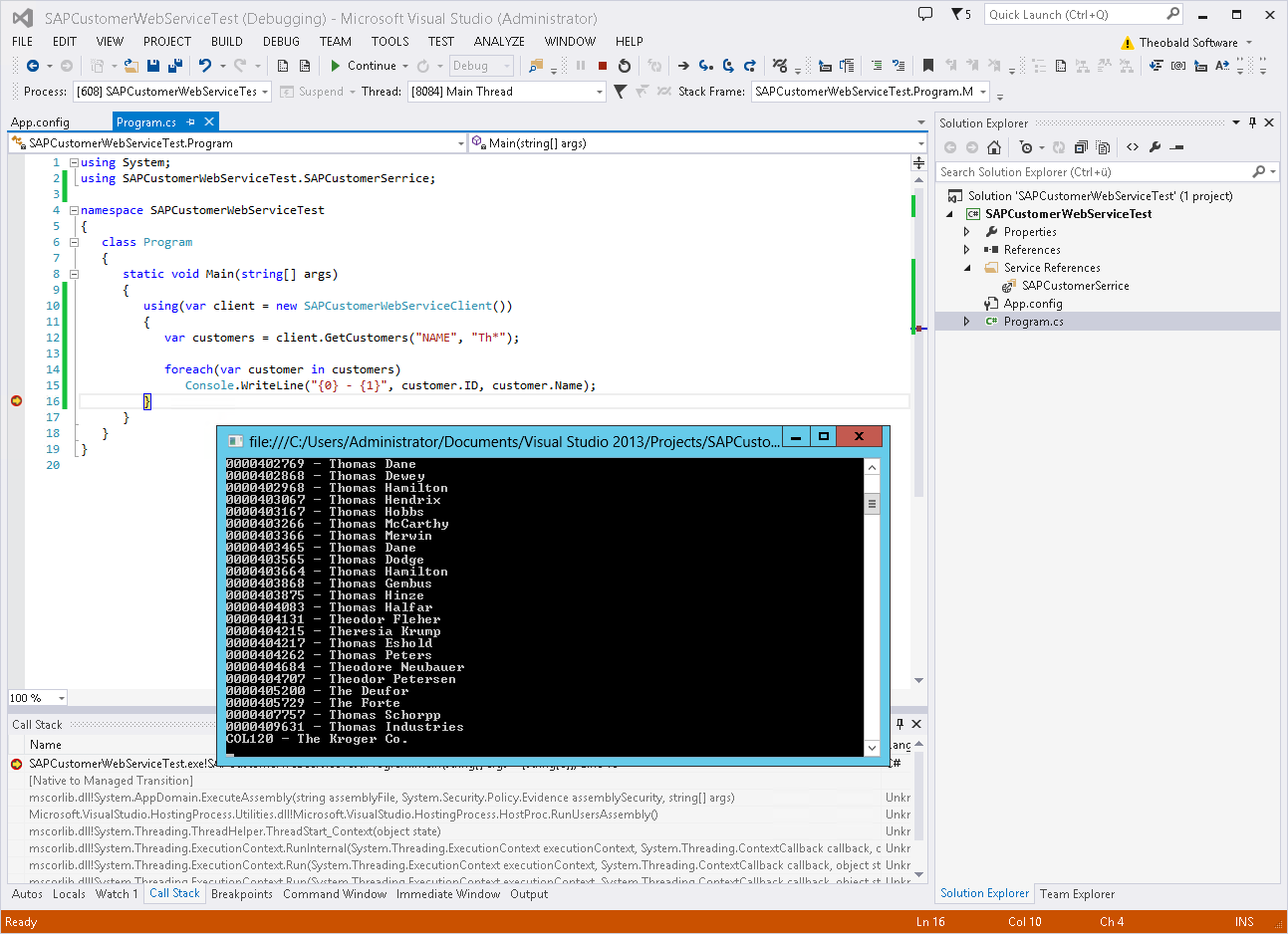The width and height of the screenshot is (1288, 934).
Task: Click the Restart debugging icon
Action: (625, 66)
